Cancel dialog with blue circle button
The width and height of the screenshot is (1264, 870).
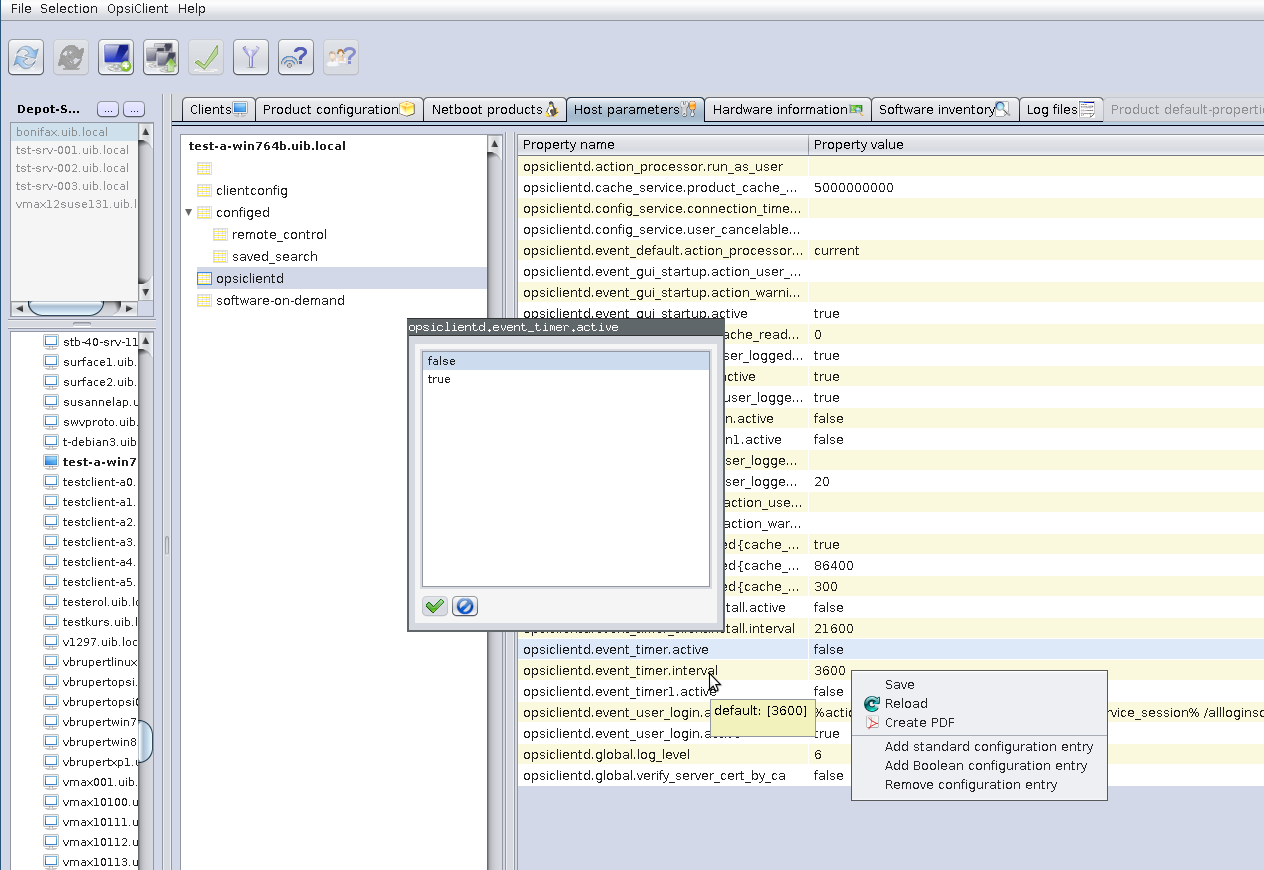[465, 606]
